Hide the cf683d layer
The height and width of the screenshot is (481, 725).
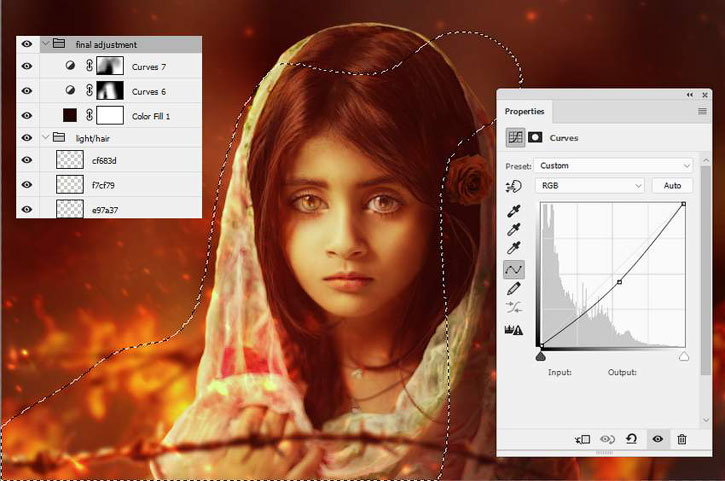point(27,160)
